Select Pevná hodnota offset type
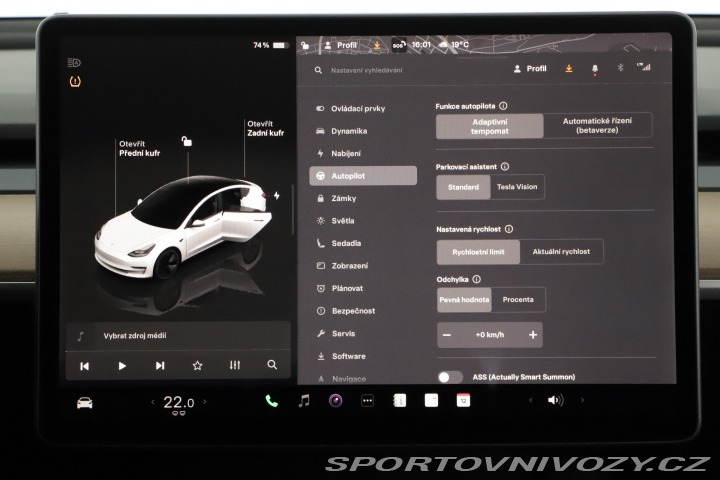 pos(464,300)
